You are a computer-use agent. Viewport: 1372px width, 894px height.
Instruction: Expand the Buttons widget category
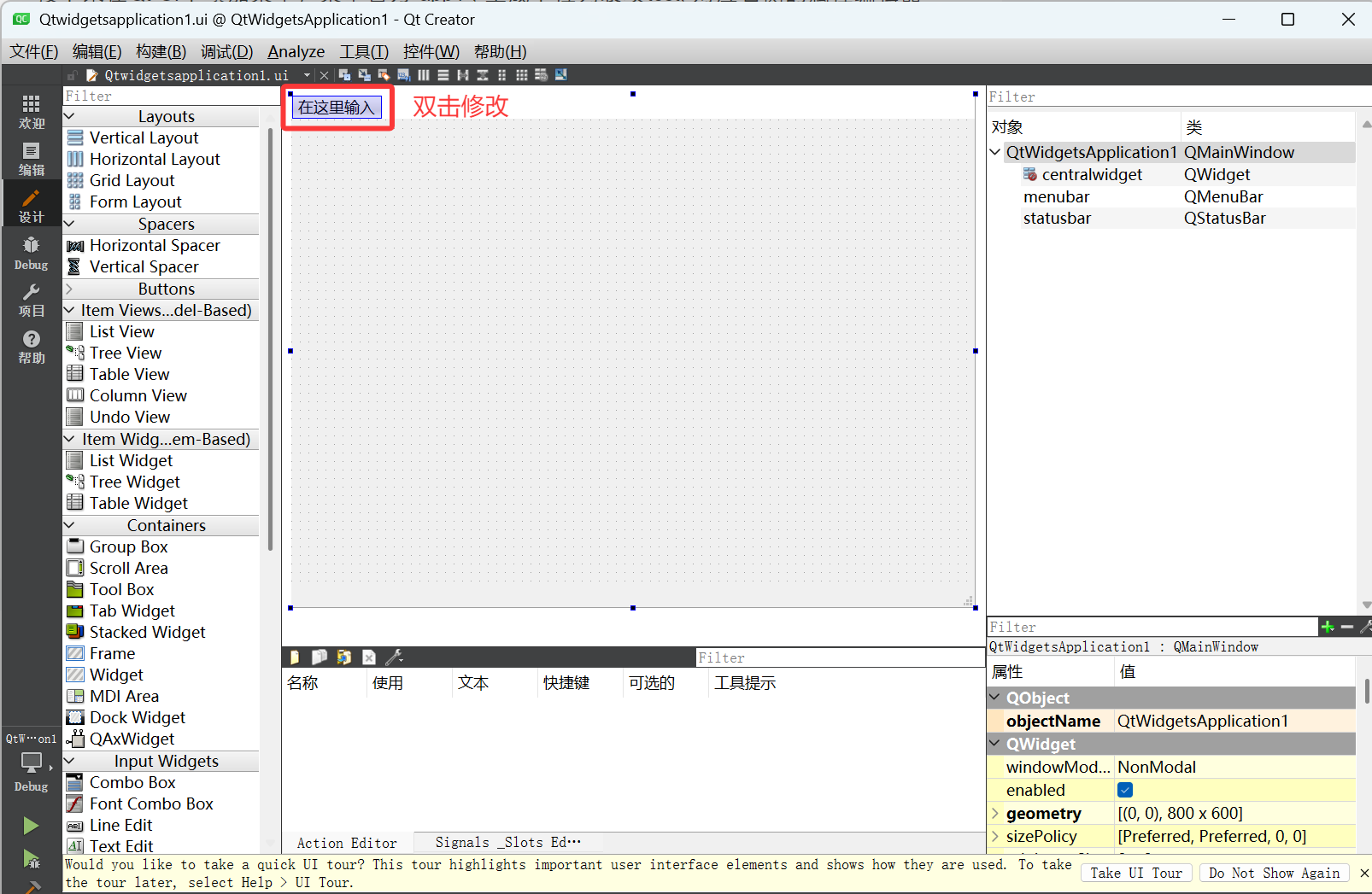70,289
